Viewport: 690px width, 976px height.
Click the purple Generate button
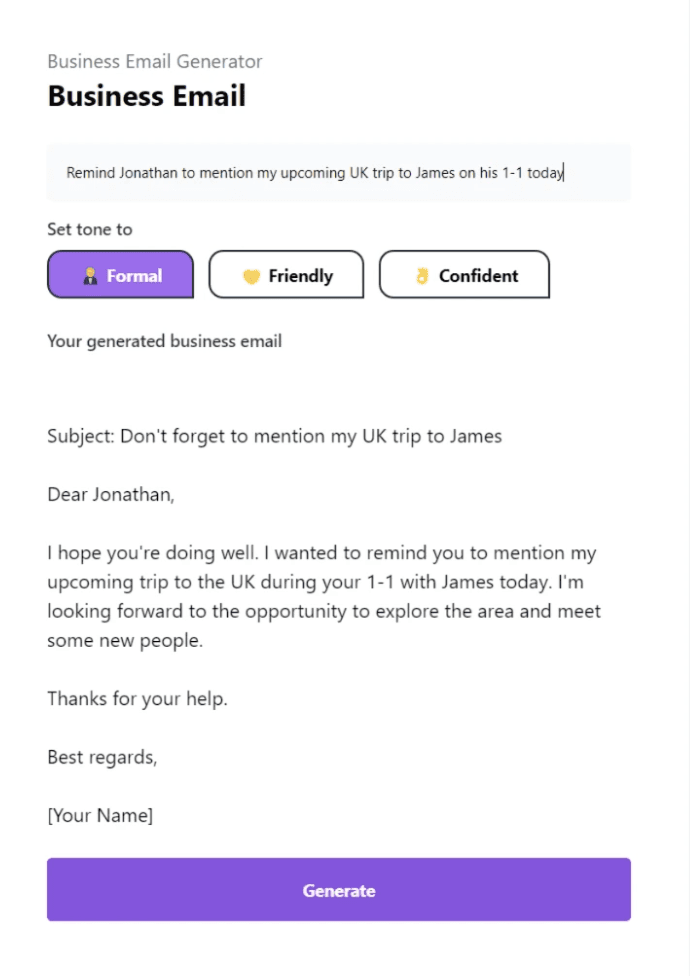tap(338, 890)
